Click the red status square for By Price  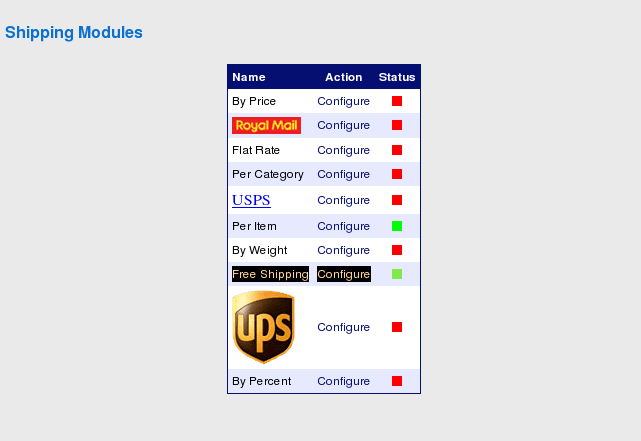coord(397,101)
